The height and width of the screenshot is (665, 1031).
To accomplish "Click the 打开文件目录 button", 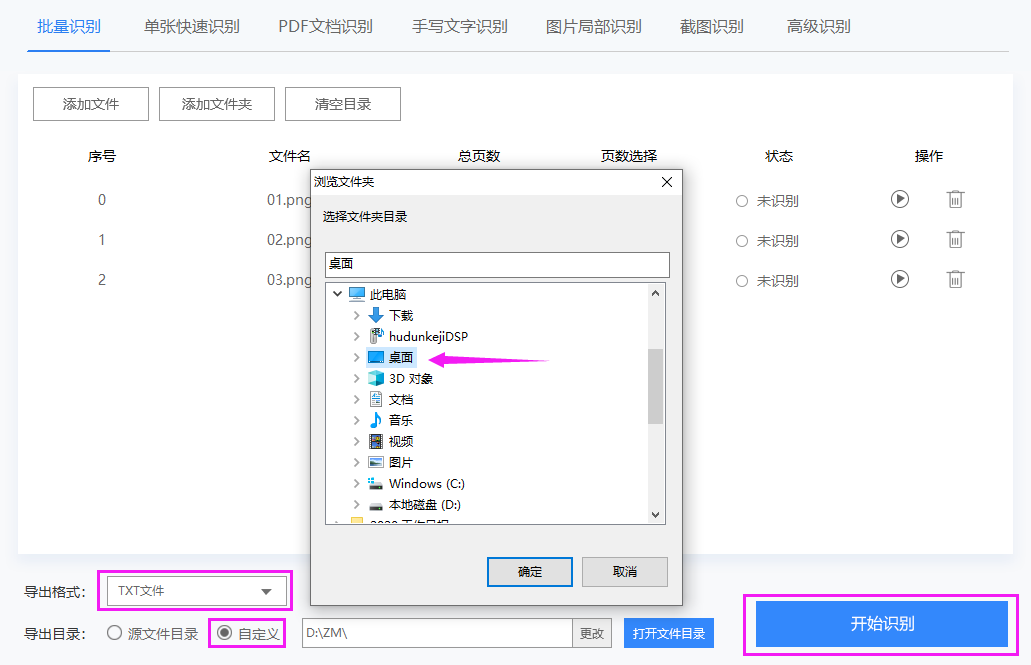I will pyautogui.click(x=669, y=633).
